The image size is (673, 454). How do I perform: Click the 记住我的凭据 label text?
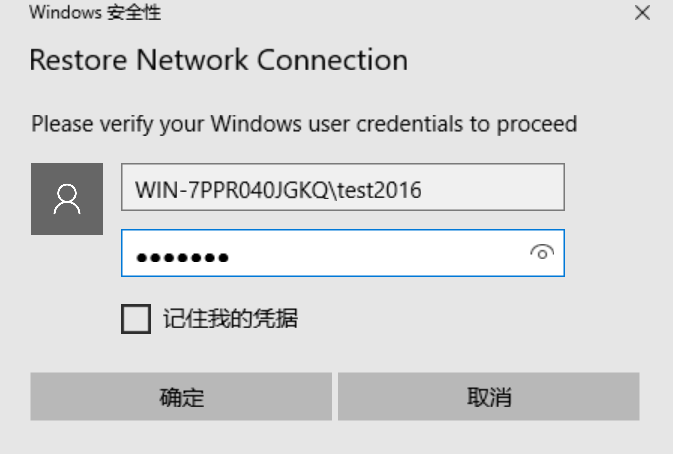coord(230,319)
